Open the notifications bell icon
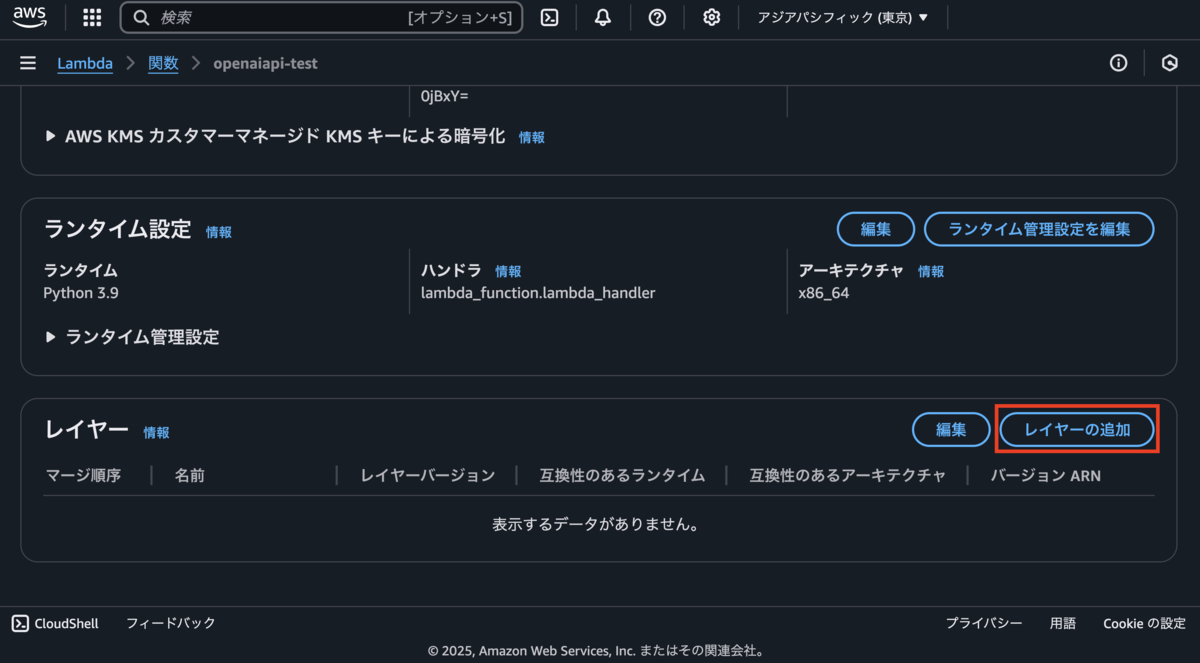Screen dimensions: 1200x663 603,17
